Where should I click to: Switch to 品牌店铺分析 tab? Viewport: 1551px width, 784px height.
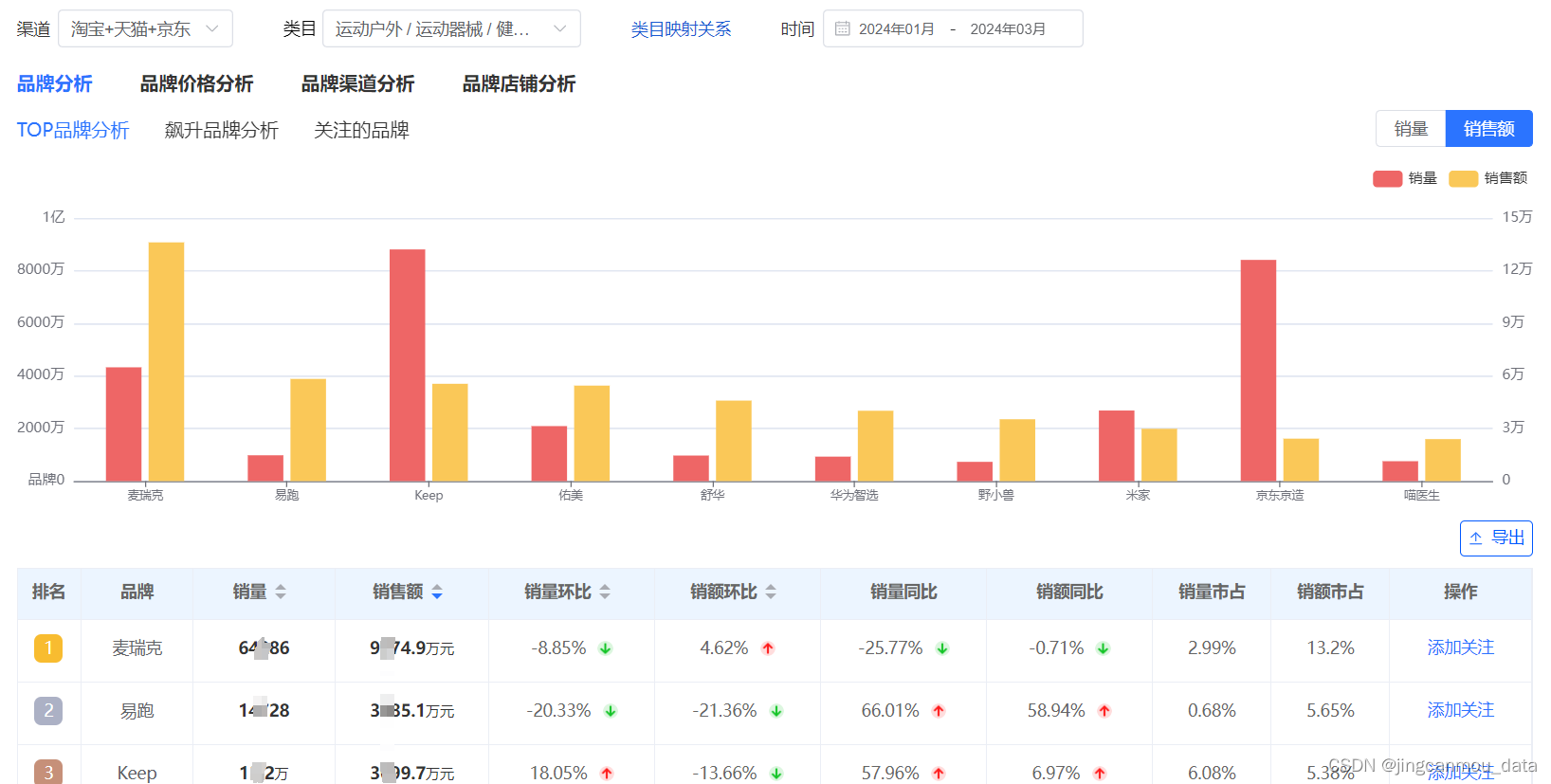[x=519, y=83]
